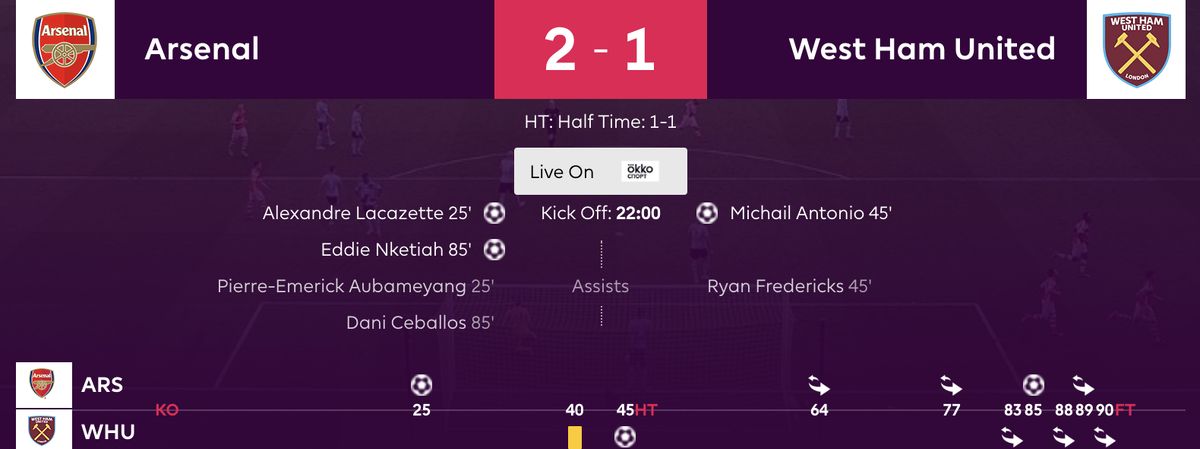Click the Live On Okko Sport button
This screenshot has height=449, width=1200.
(600, 171)
